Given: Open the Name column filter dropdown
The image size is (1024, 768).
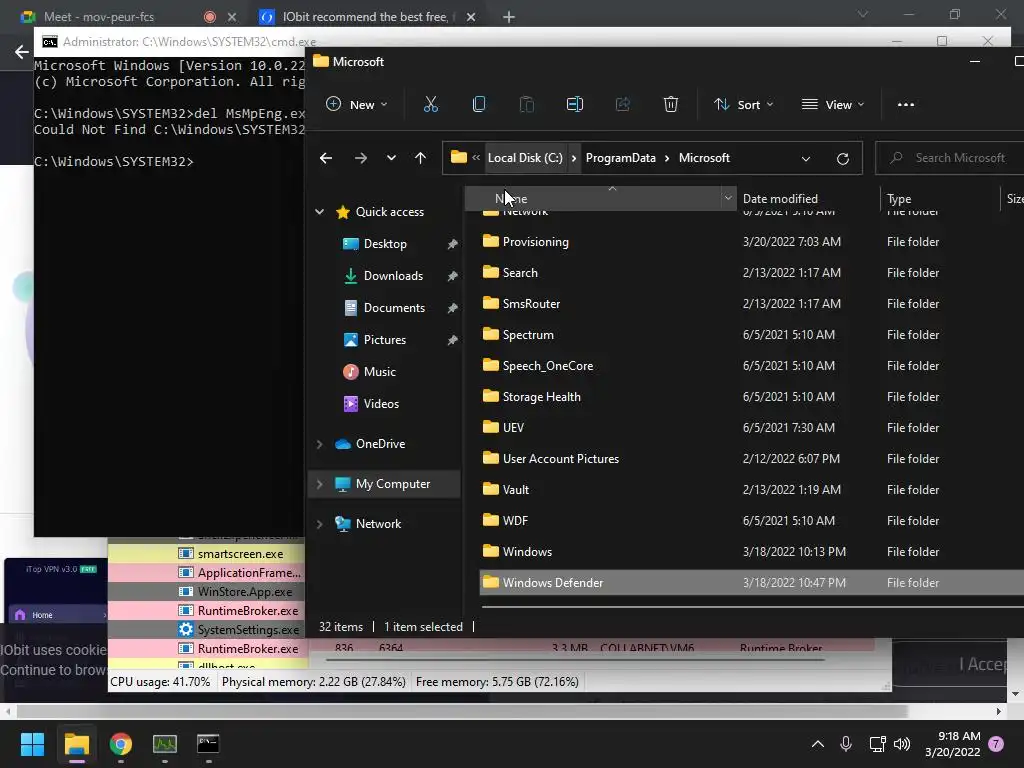Looking at the screenshot, I should pyautogui.click(x=728, y=198).
